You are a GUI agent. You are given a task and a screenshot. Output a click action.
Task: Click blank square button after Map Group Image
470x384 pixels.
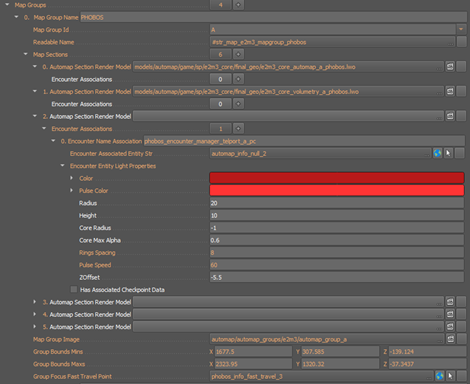[x=462, y=339]
